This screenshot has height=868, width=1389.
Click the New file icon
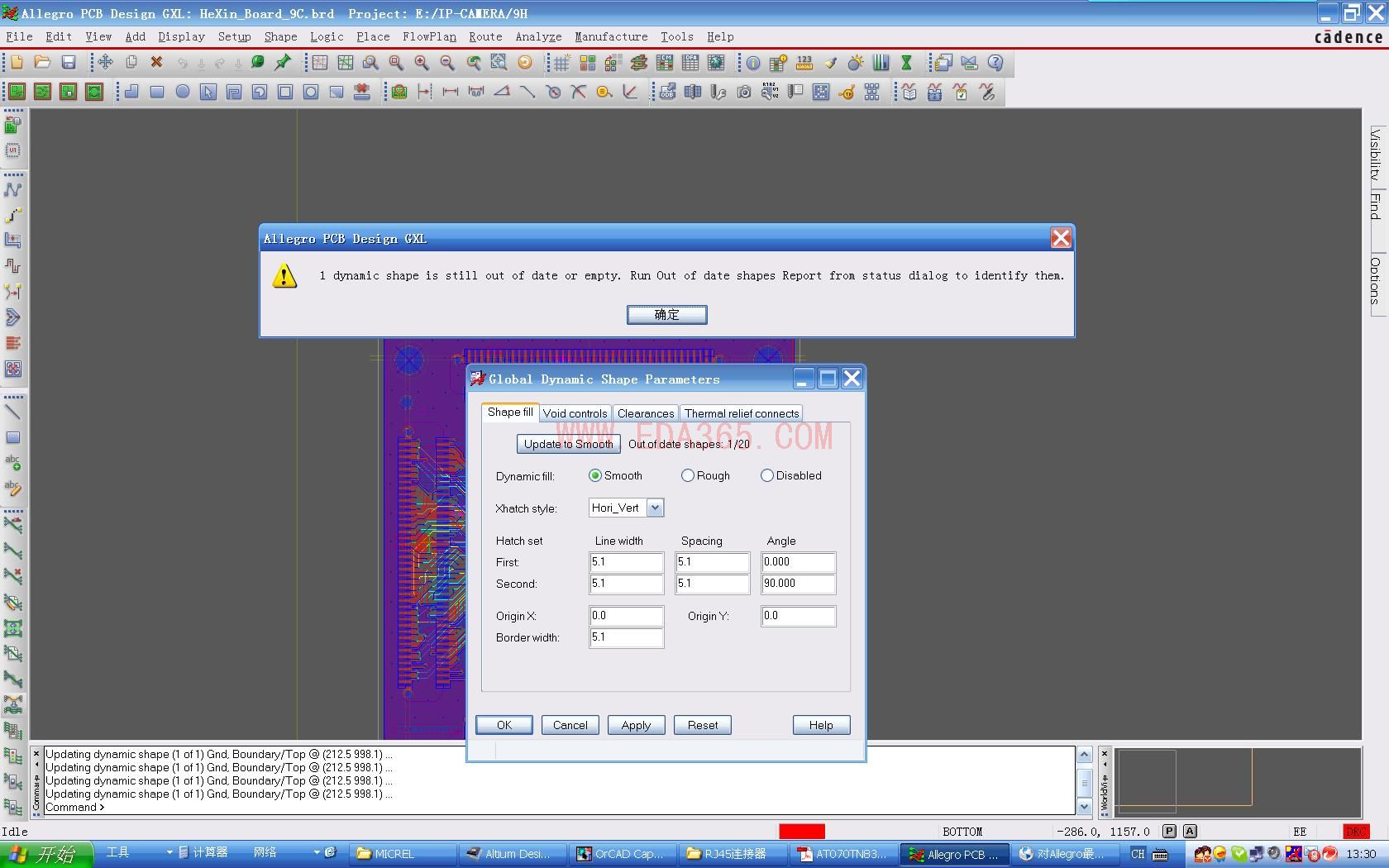click(17, 63)
